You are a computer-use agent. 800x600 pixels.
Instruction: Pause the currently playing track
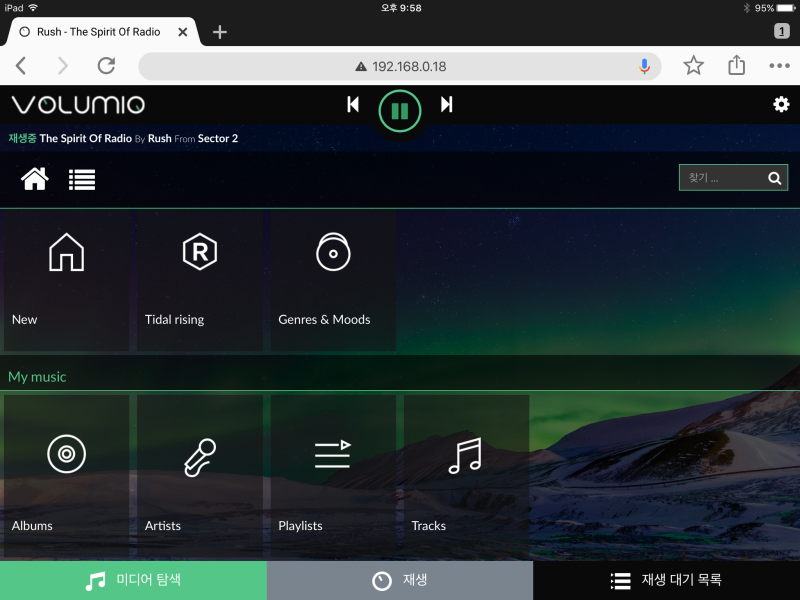tap(399, 111)
